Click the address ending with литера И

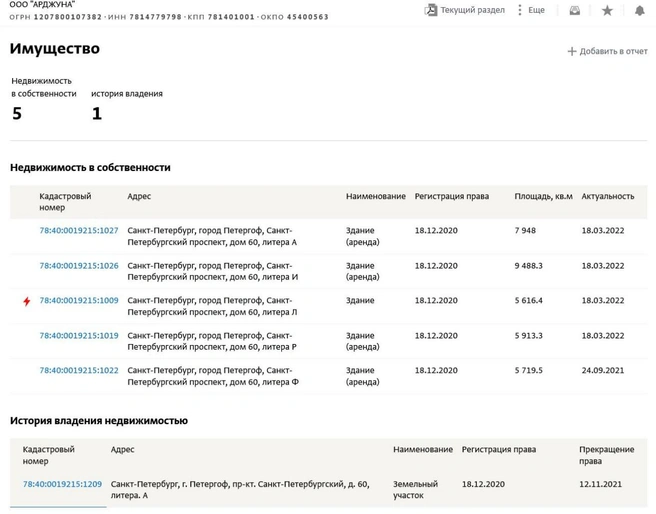(213, 271)
